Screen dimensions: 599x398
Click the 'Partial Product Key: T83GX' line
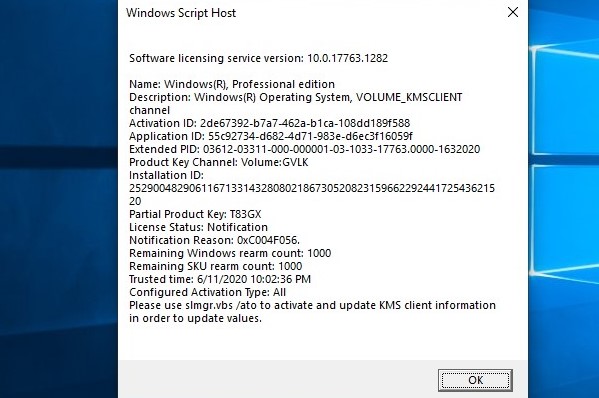(x=195, y=214)
